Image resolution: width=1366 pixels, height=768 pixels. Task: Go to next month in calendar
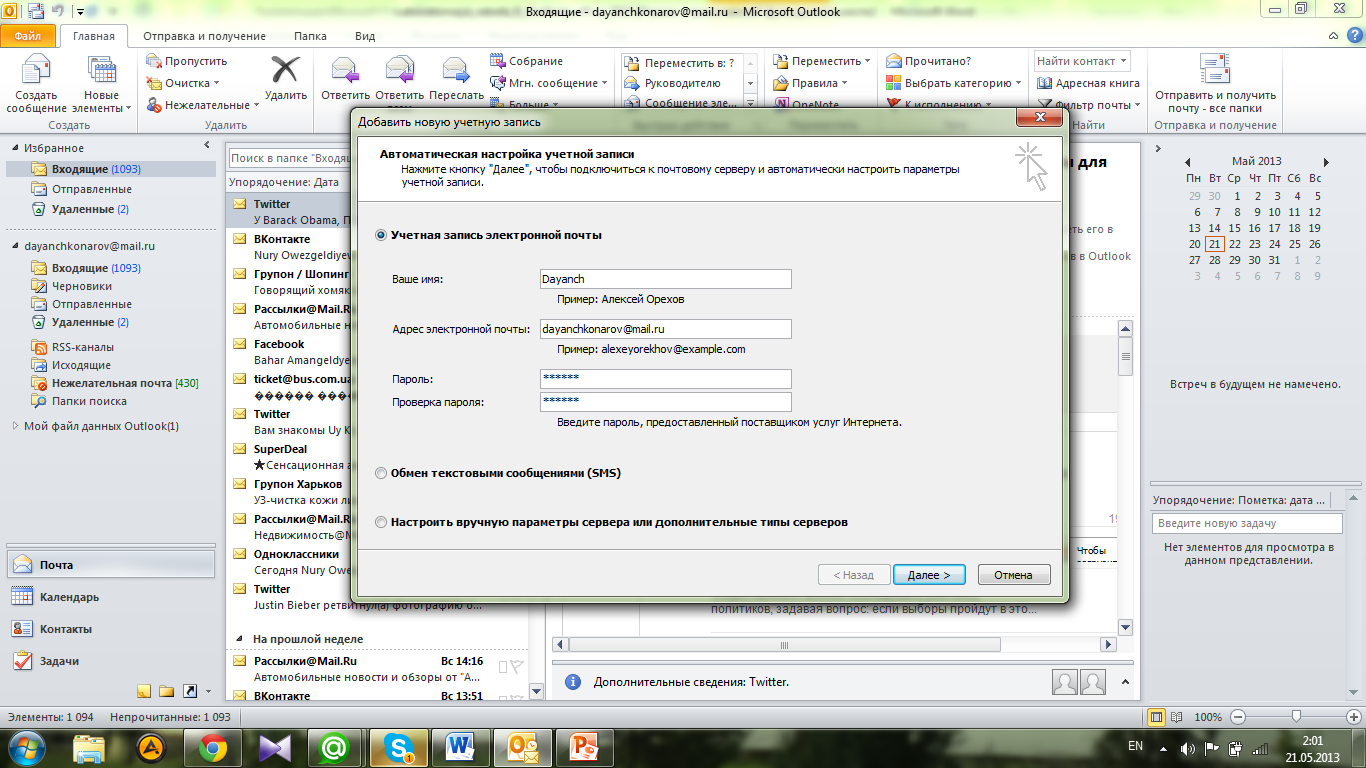1326,162
